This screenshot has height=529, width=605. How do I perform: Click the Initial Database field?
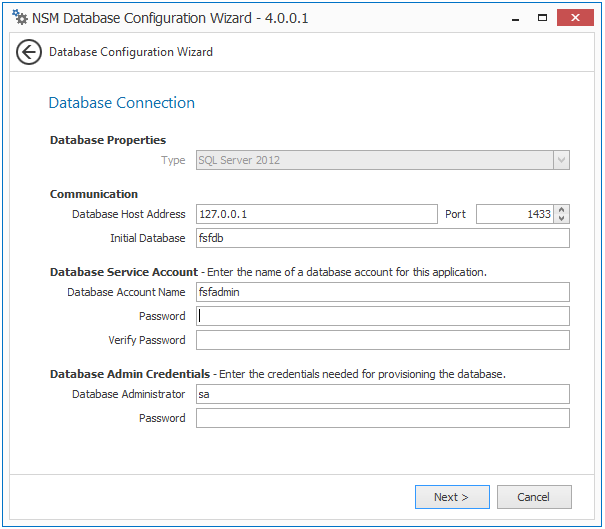382,238
